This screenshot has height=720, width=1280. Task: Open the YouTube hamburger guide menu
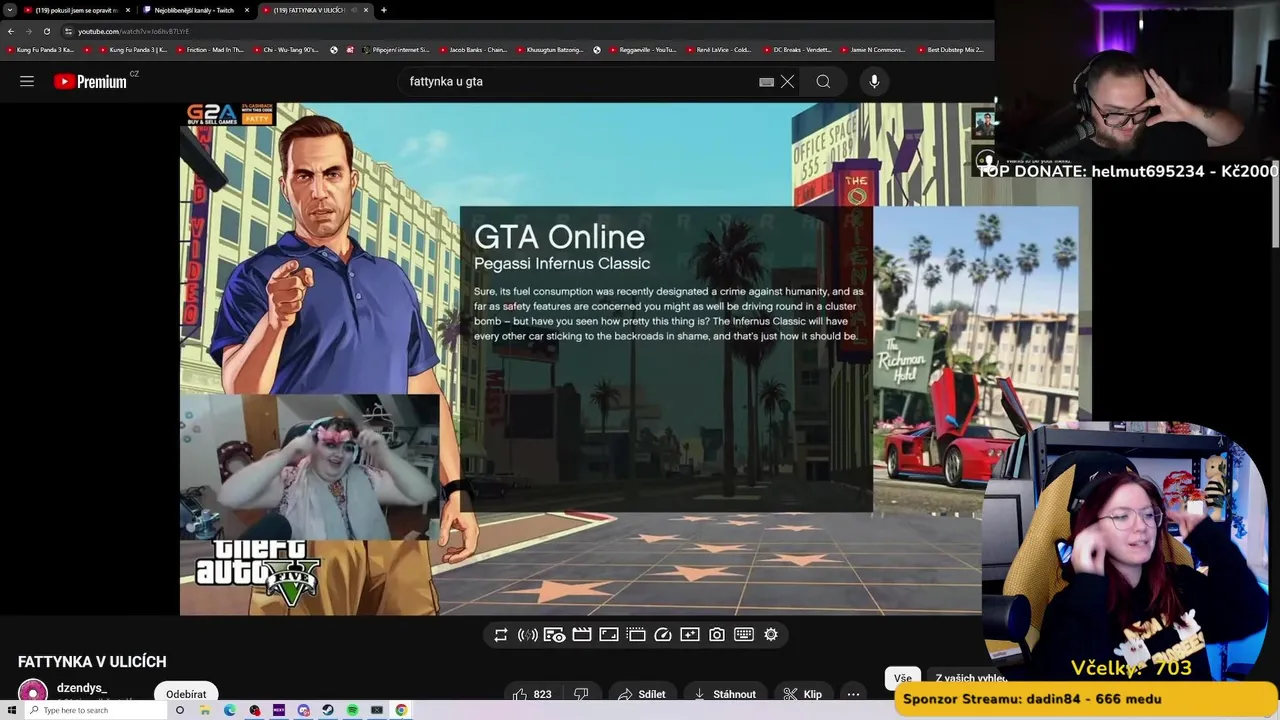tap(27, 81)
